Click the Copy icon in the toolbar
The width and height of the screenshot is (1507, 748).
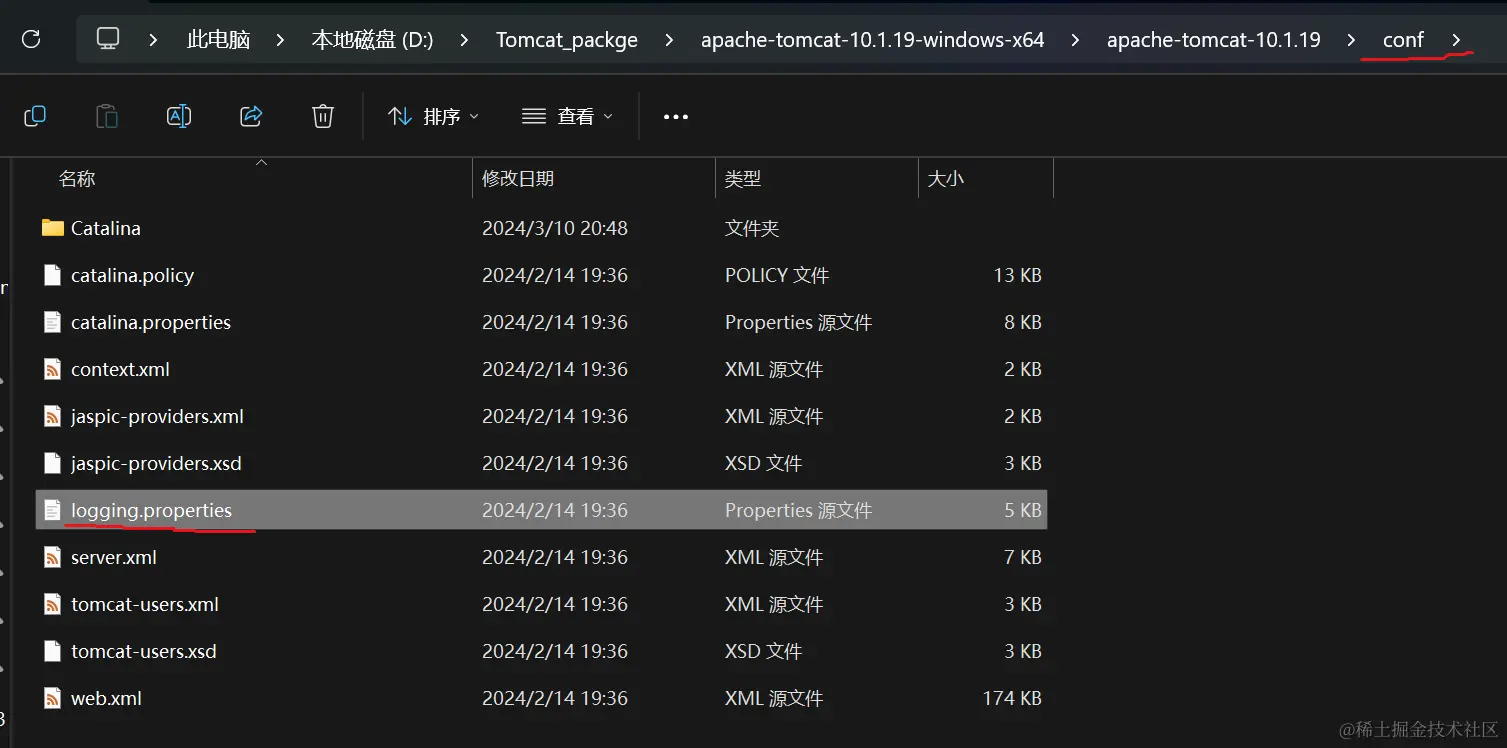click(35, 116)
